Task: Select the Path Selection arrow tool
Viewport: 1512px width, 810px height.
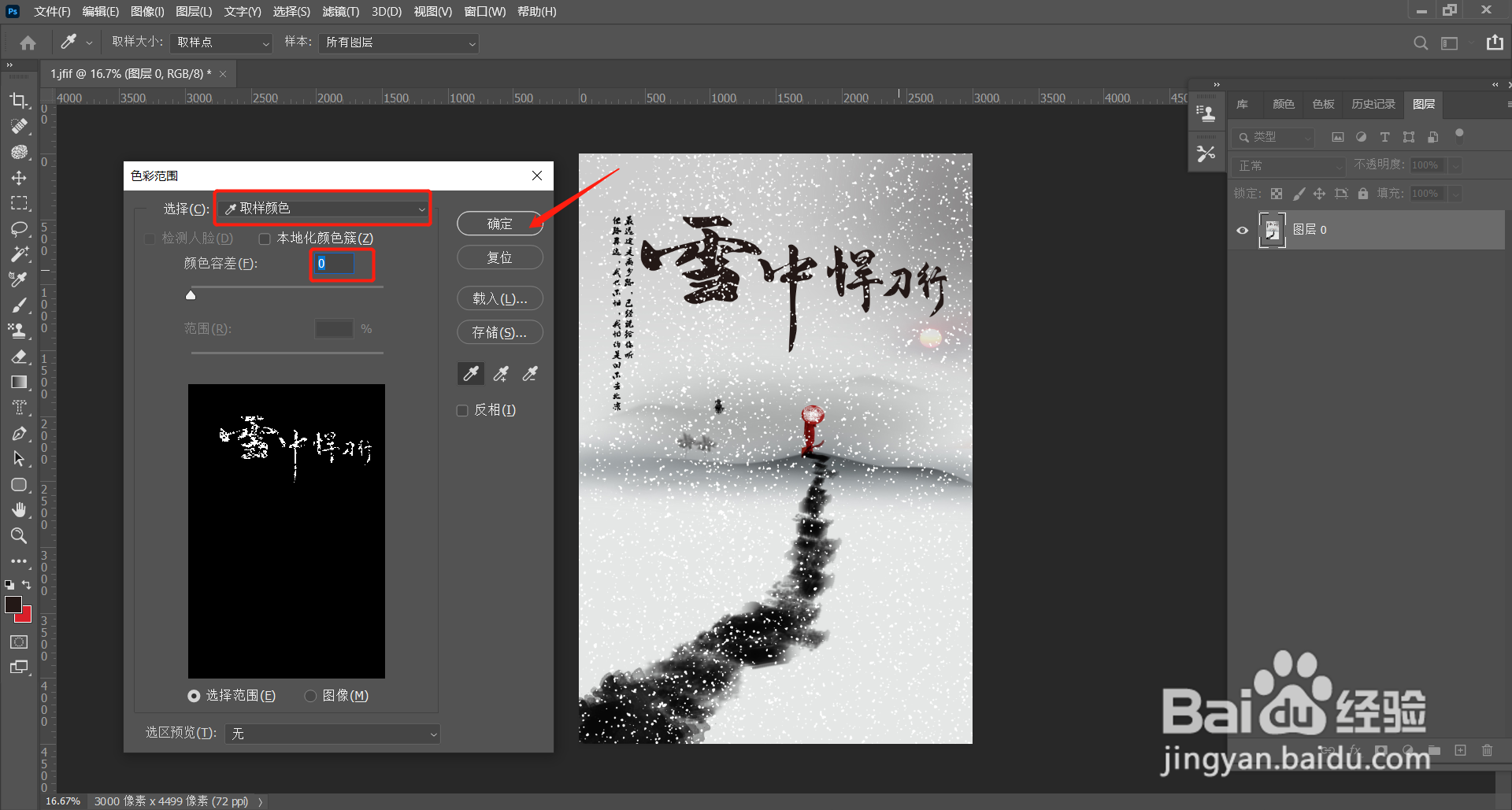Action: click(19, 459)
